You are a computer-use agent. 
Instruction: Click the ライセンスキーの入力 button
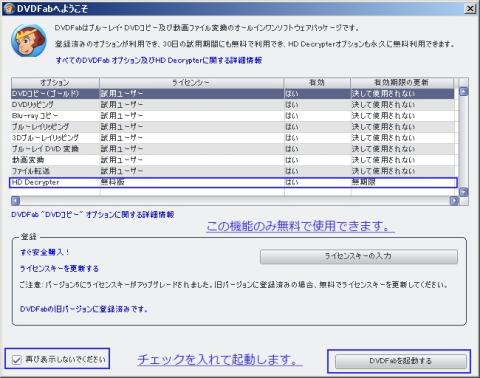click(359, 256)
